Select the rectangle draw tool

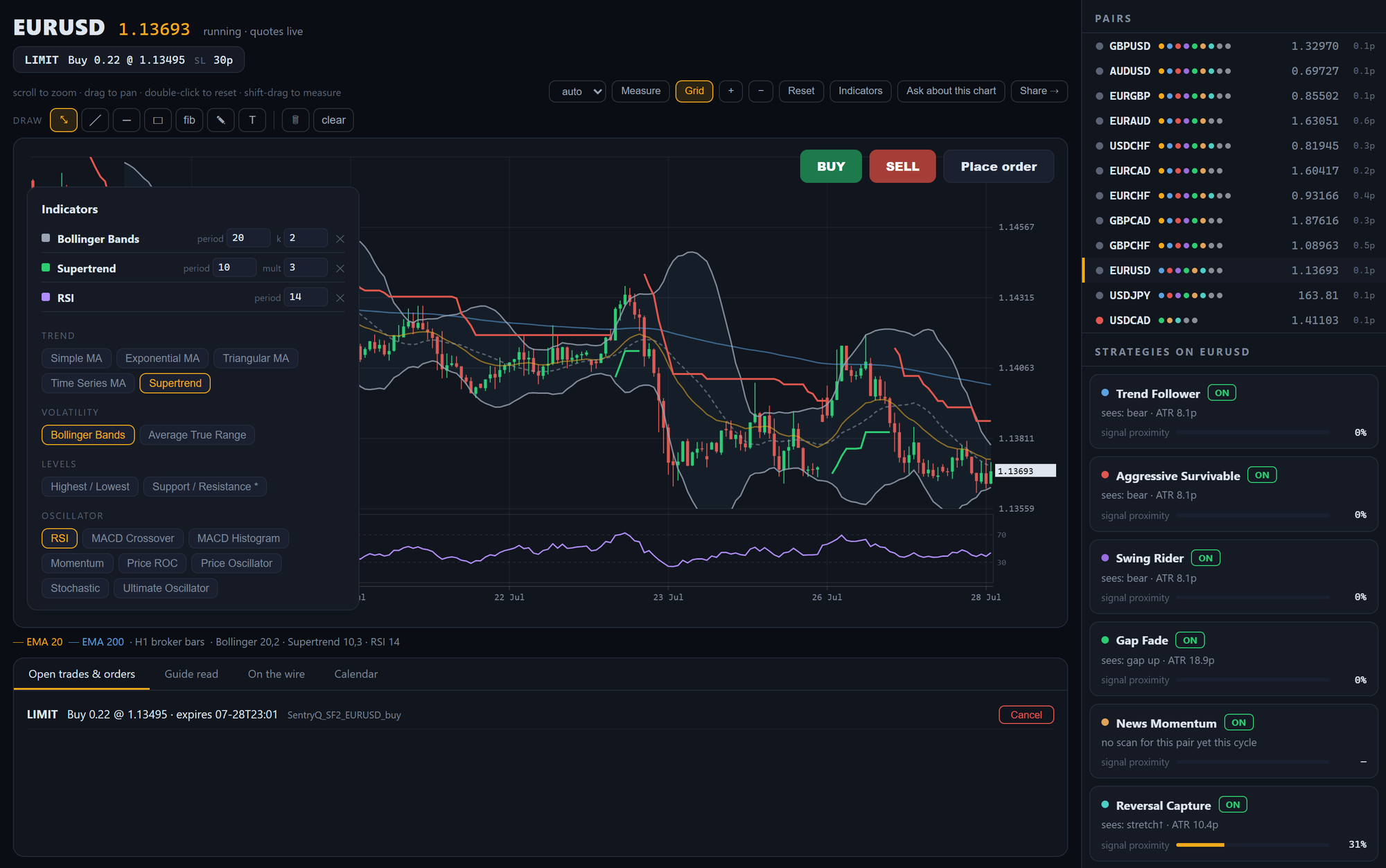158,120
